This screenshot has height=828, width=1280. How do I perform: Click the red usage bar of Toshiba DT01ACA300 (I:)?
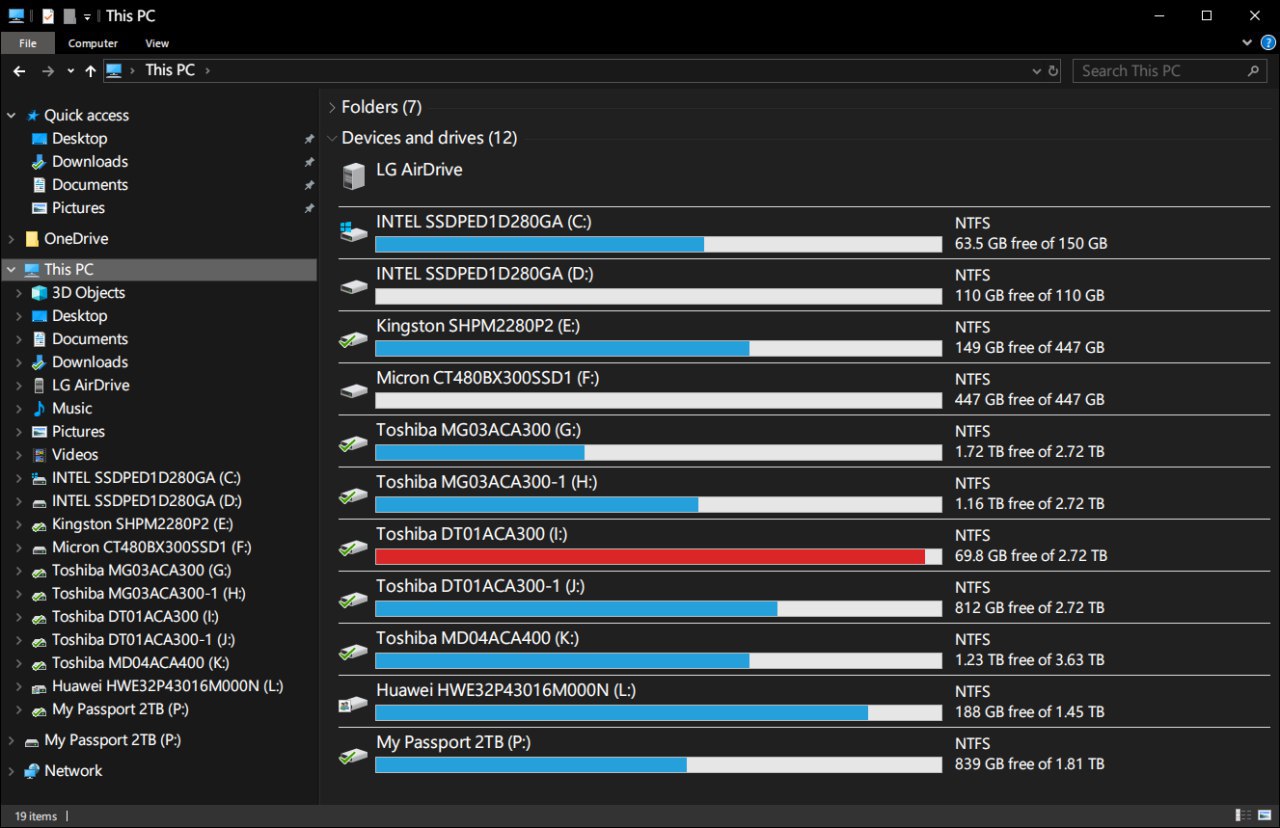[x=650, y=557]
